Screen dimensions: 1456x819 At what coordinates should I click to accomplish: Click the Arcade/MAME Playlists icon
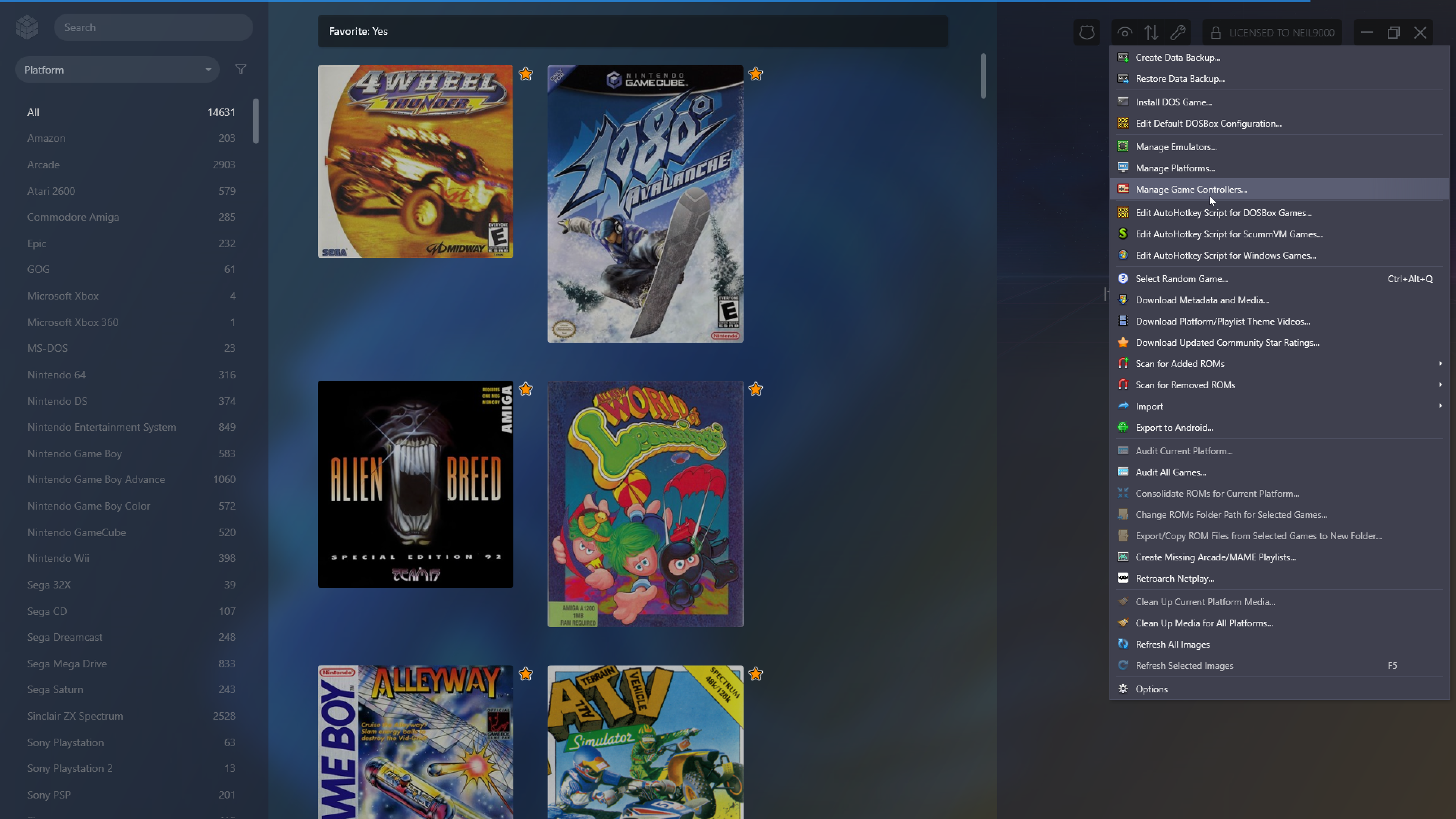tap(1123, 557)
